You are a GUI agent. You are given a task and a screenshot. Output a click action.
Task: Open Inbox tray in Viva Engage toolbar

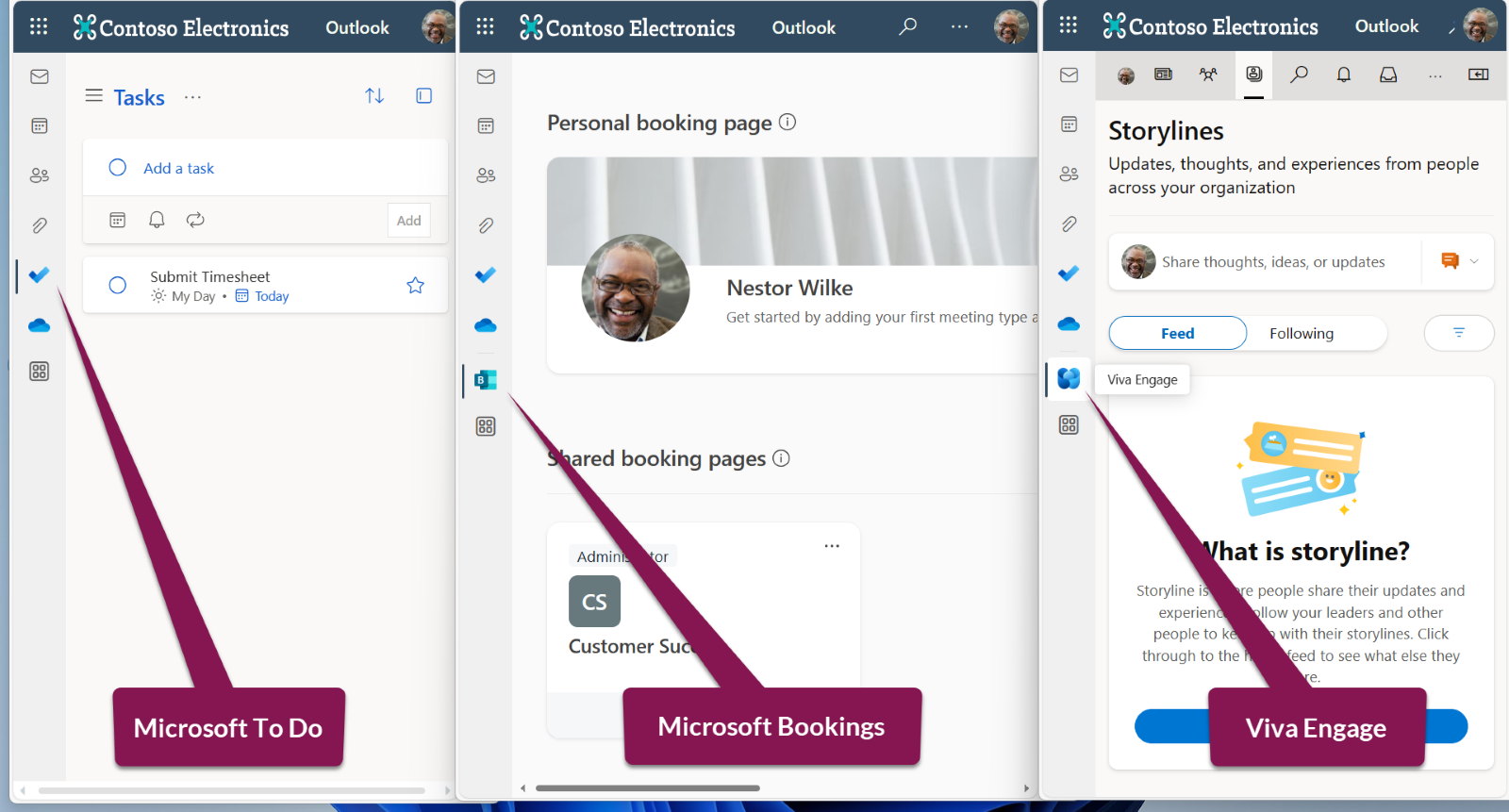coord(1388,75)
